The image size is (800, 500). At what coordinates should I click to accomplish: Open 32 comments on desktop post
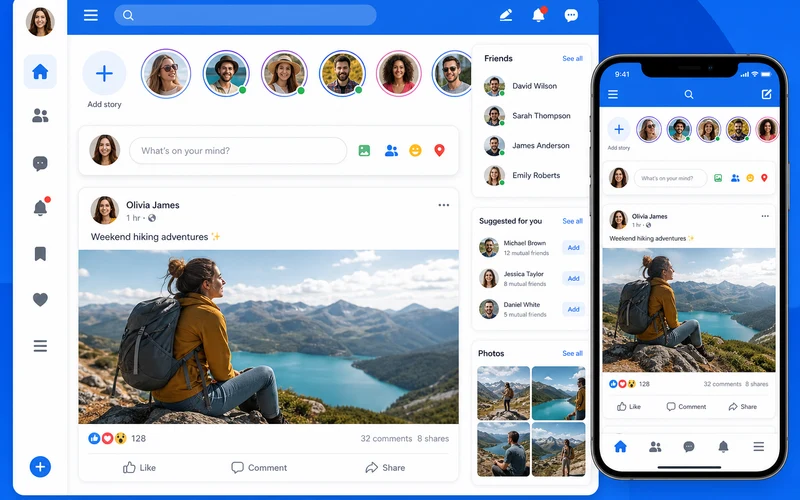(x=386, y=438)
